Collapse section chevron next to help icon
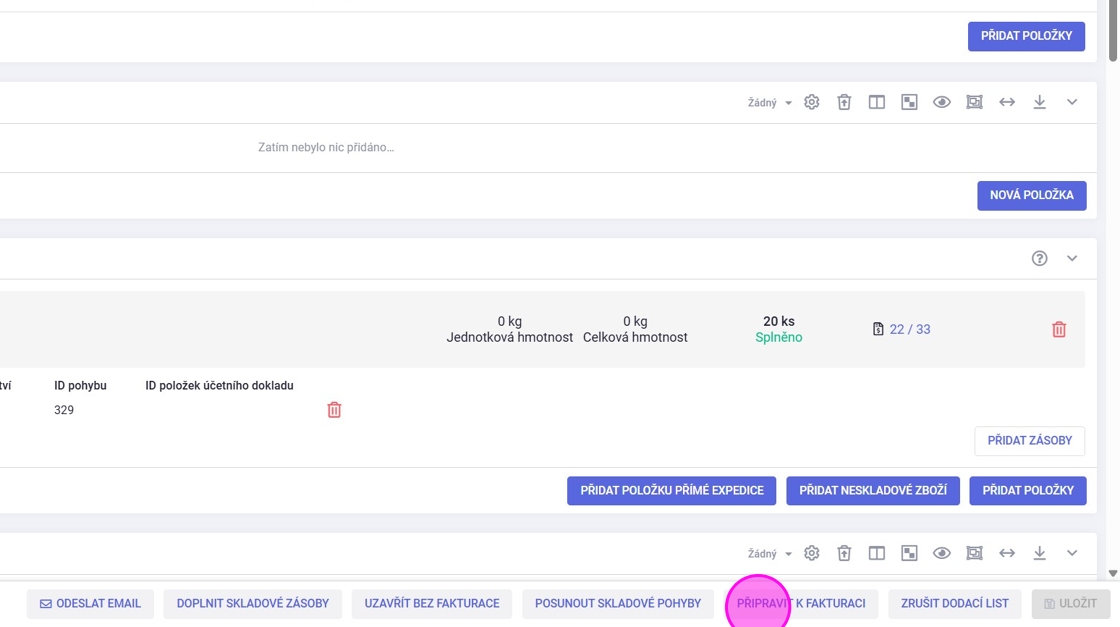Screen dimensions: 1120x627 click(x=1072, y=259)
